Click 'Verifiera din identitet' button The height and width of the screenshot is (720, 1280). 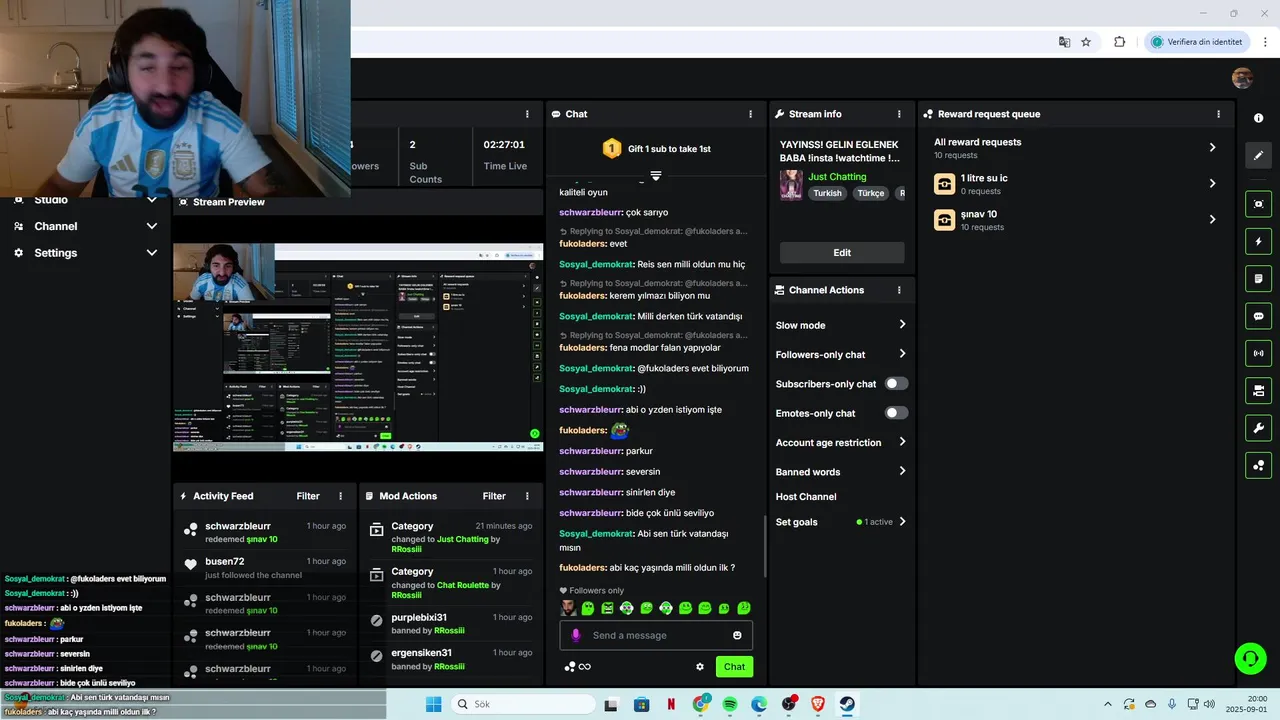[x=1197, y=42]
